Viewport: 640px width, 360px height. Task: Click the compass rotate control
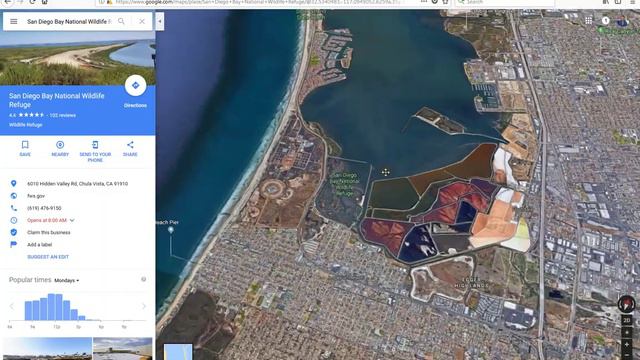pos(626,304)
